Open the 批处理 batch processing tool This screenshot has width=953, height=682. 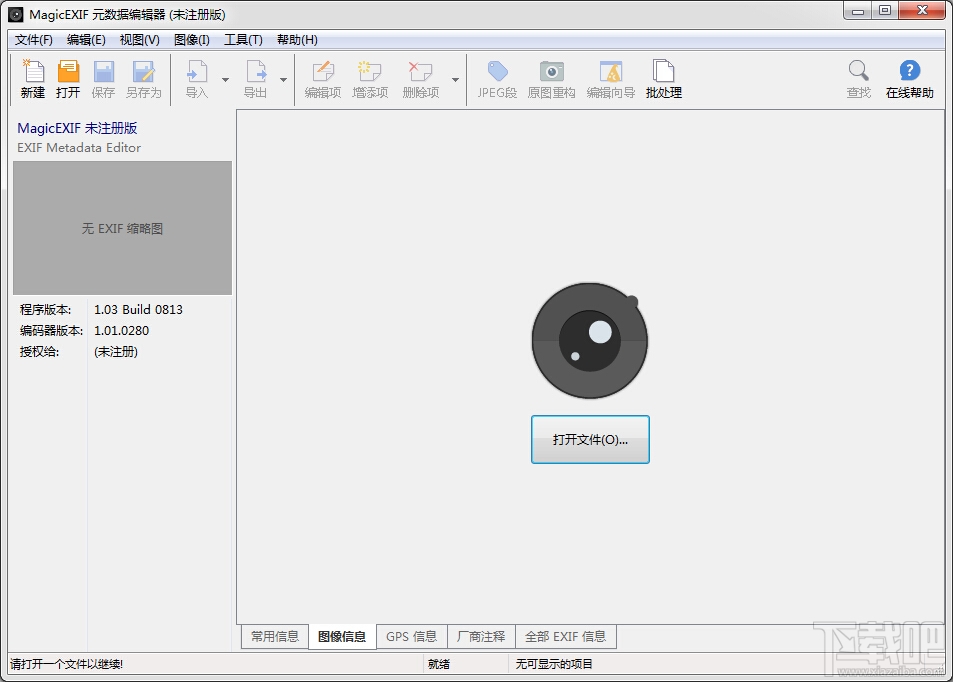pos(664,79)
